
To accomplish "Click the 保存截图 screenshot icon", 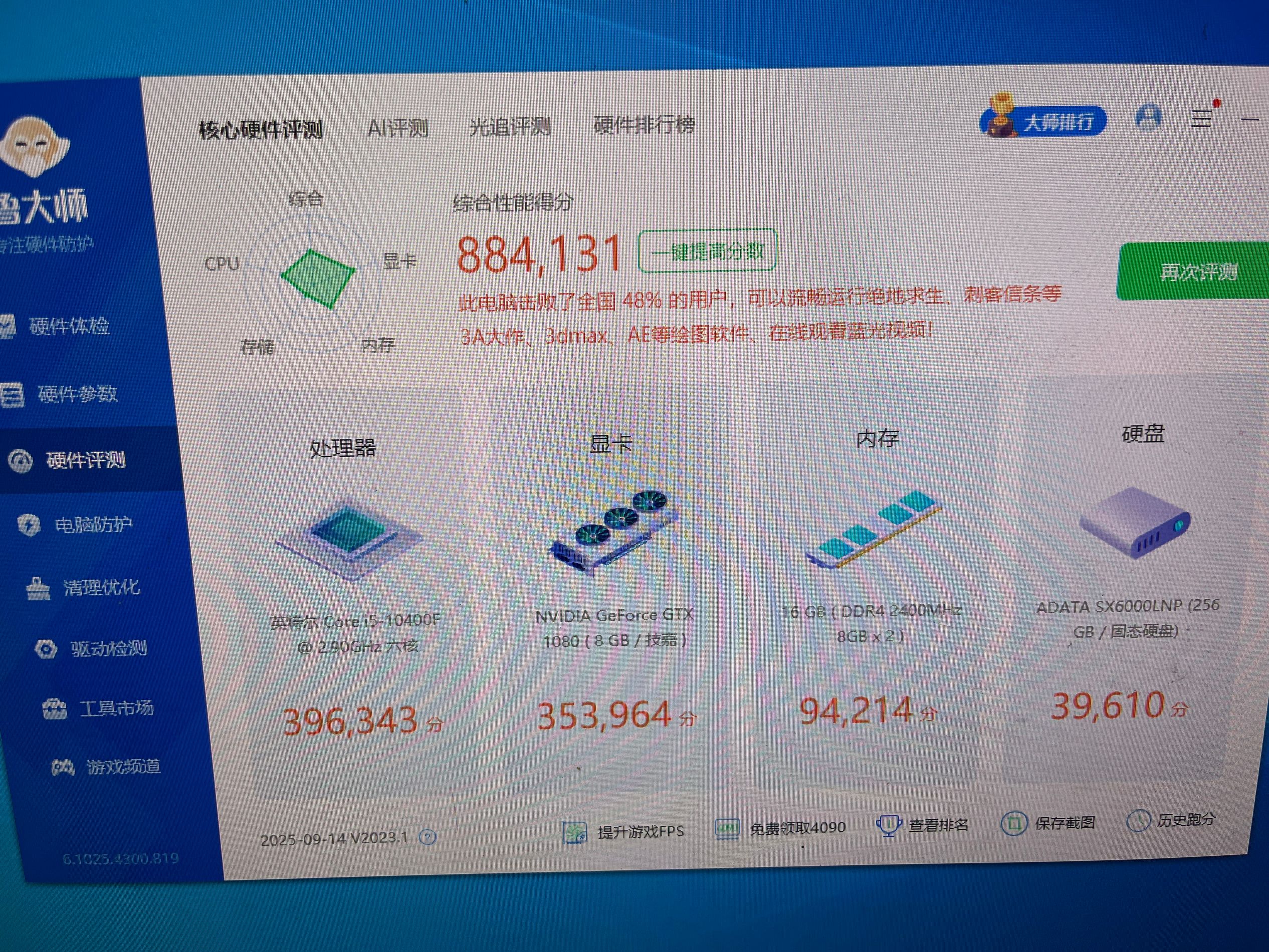I will [1014, 824].
